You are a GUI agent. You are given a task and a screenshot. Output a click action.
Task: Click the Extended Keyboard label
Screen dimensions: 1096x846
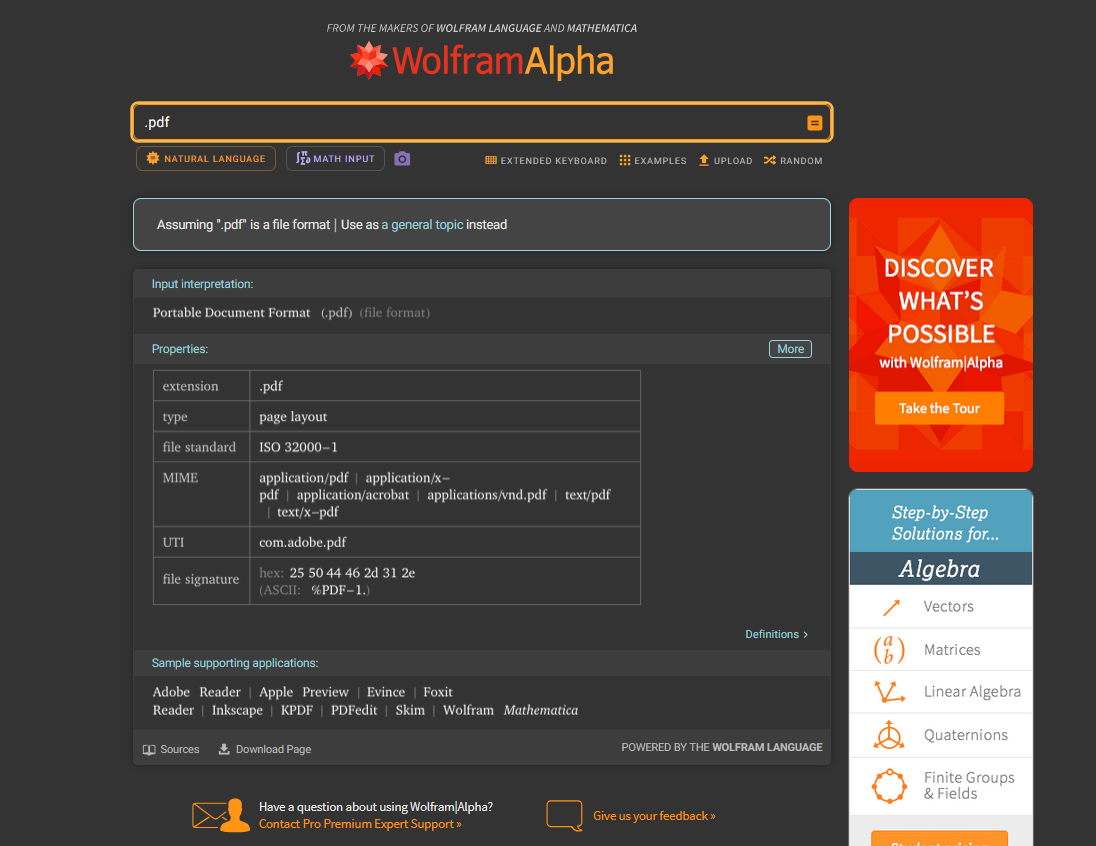click(x=554, y=161)
